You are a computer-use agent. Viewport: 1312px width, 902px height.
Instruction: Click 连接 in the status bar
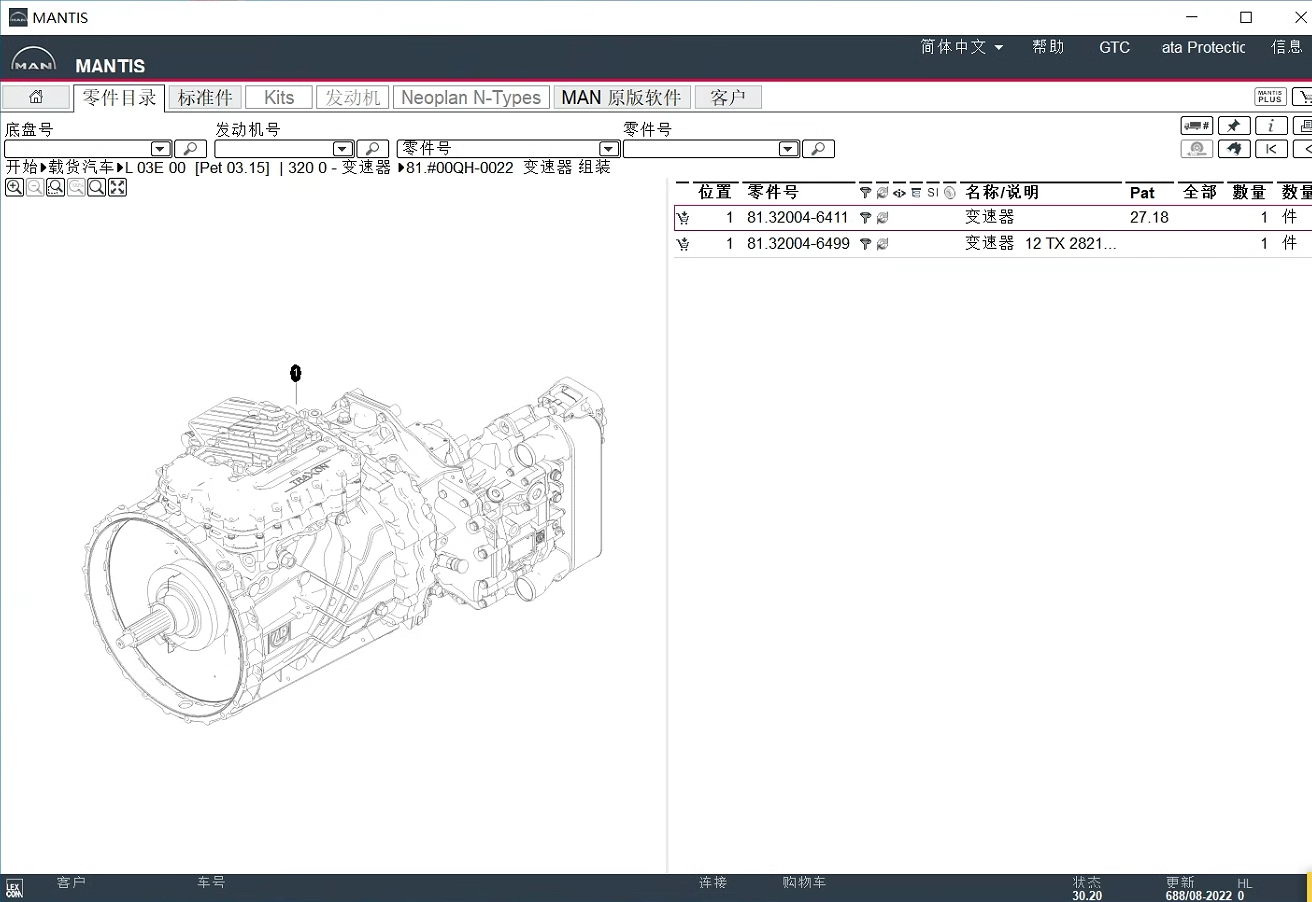coord(713,883)
